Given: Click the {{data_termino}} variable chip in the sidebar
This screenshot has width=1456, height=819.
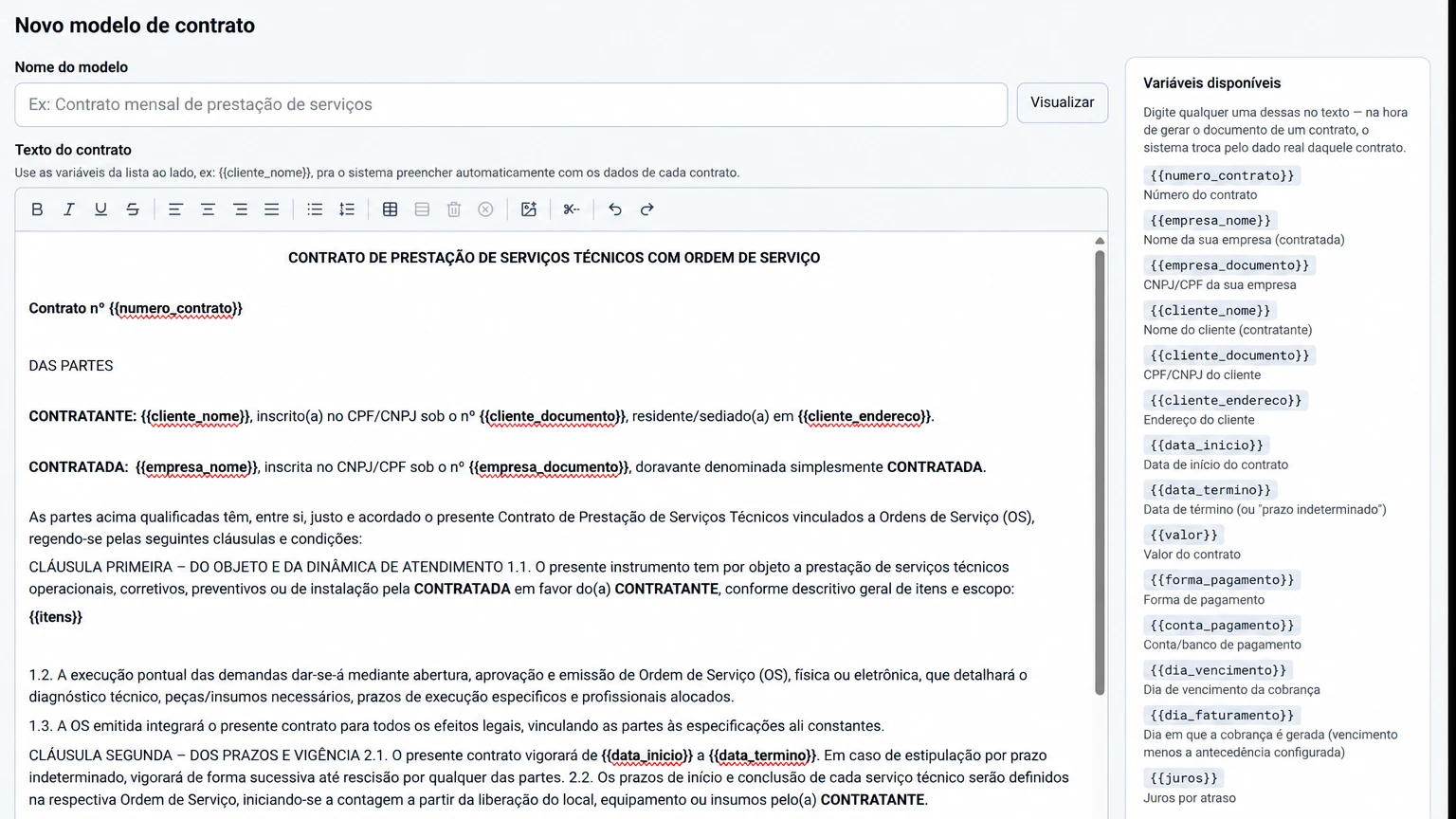Looking at the screenshot, I should pyautogui.click(x=1210, y=490).
